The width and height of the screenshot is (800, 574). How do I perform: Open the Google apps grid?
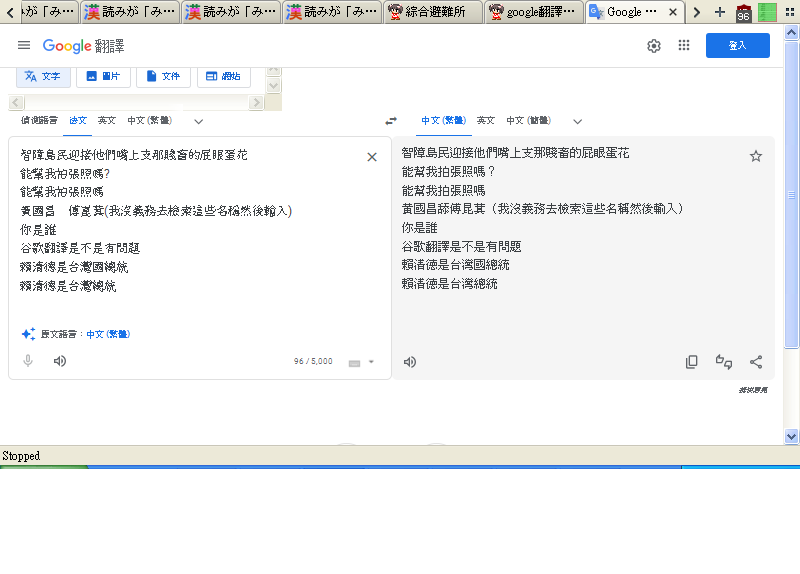point(684,45)
